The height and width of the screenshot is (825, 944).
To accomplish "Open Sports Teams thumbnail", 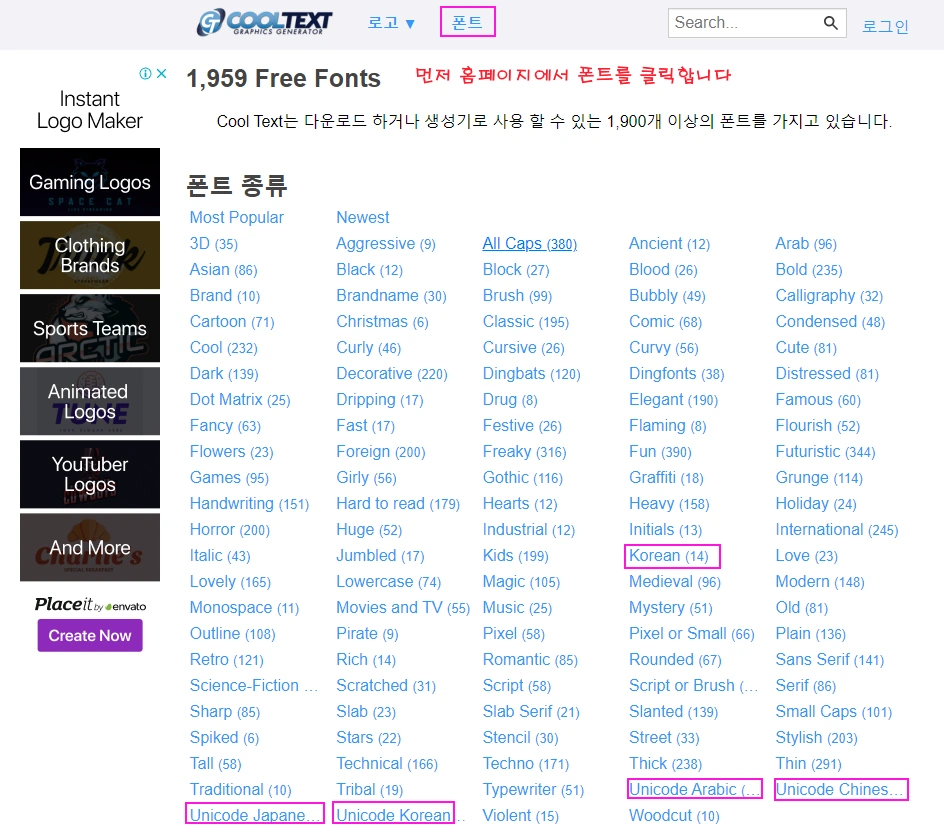I will pyautogui.click(x=90, y=328).
